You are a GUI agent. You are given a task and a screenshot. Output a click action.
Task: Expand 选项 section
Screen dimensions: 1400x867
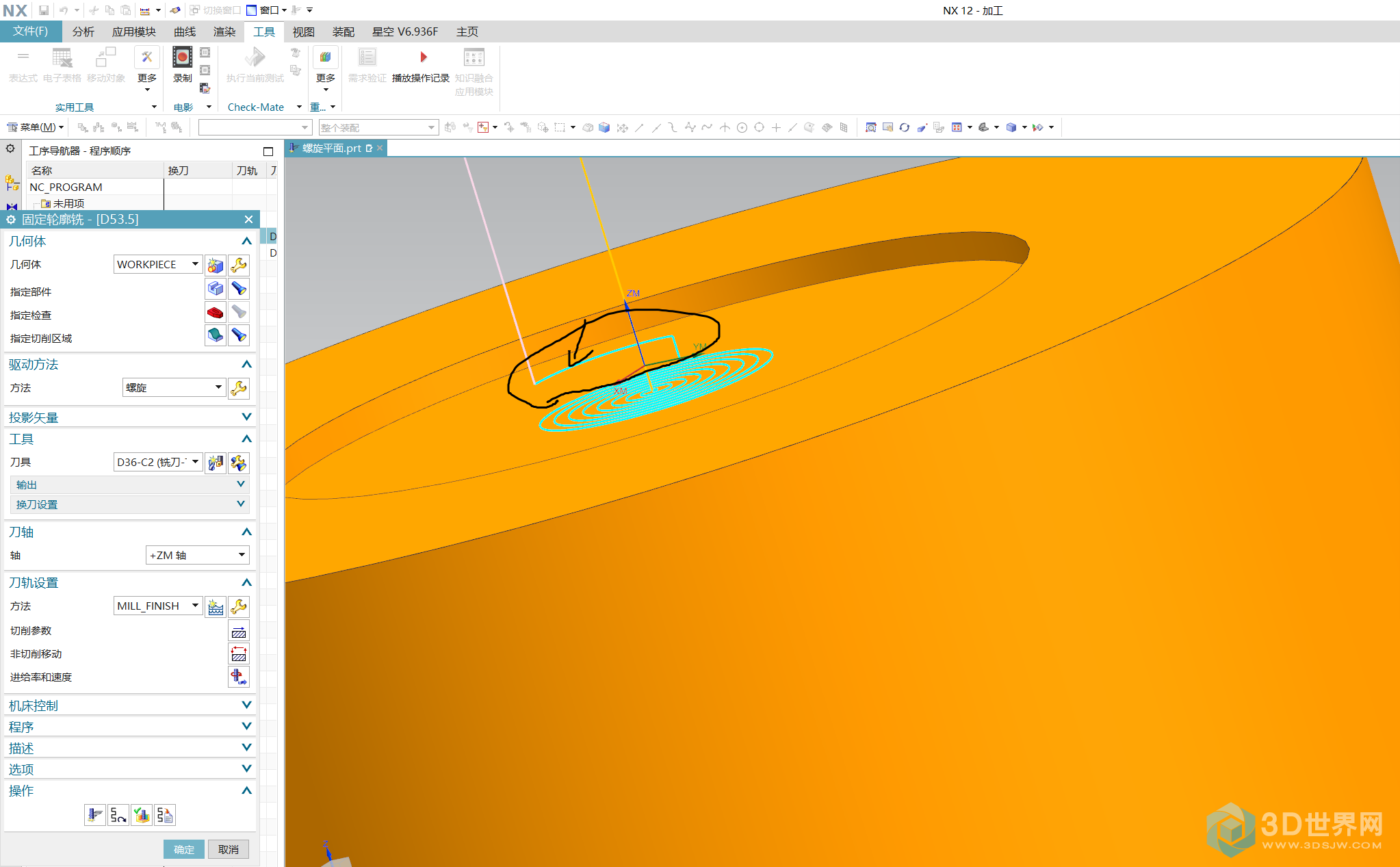(x=130, y=769)
